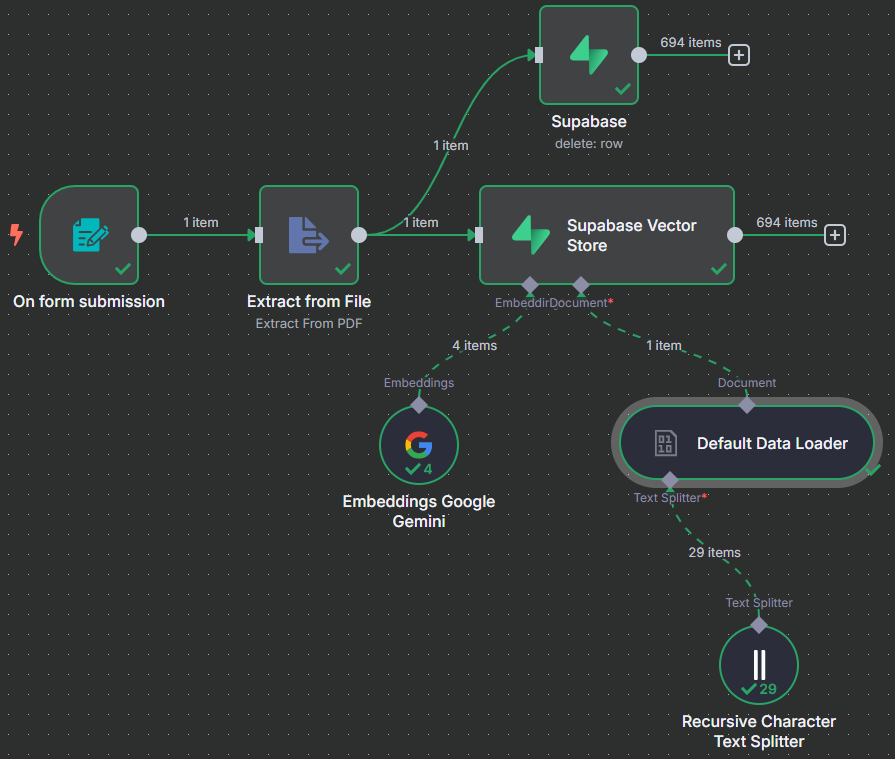Select the Recursive Character Text Splitter node

[759, 665]
